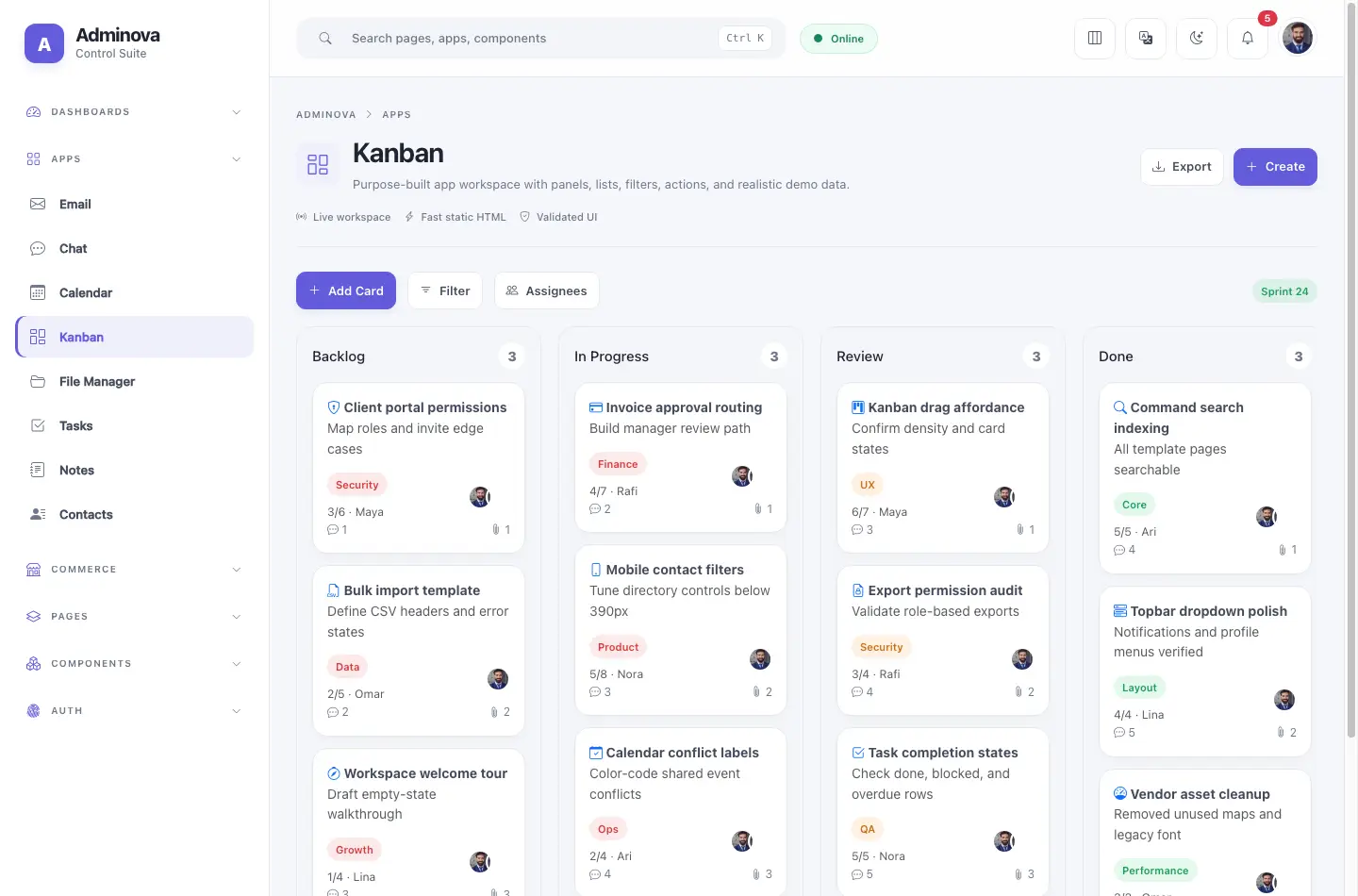Click the Finance tag on Invoice card
Image resolution: width=1358 pixels, height=896 pixels.
(x=618, y=464)
